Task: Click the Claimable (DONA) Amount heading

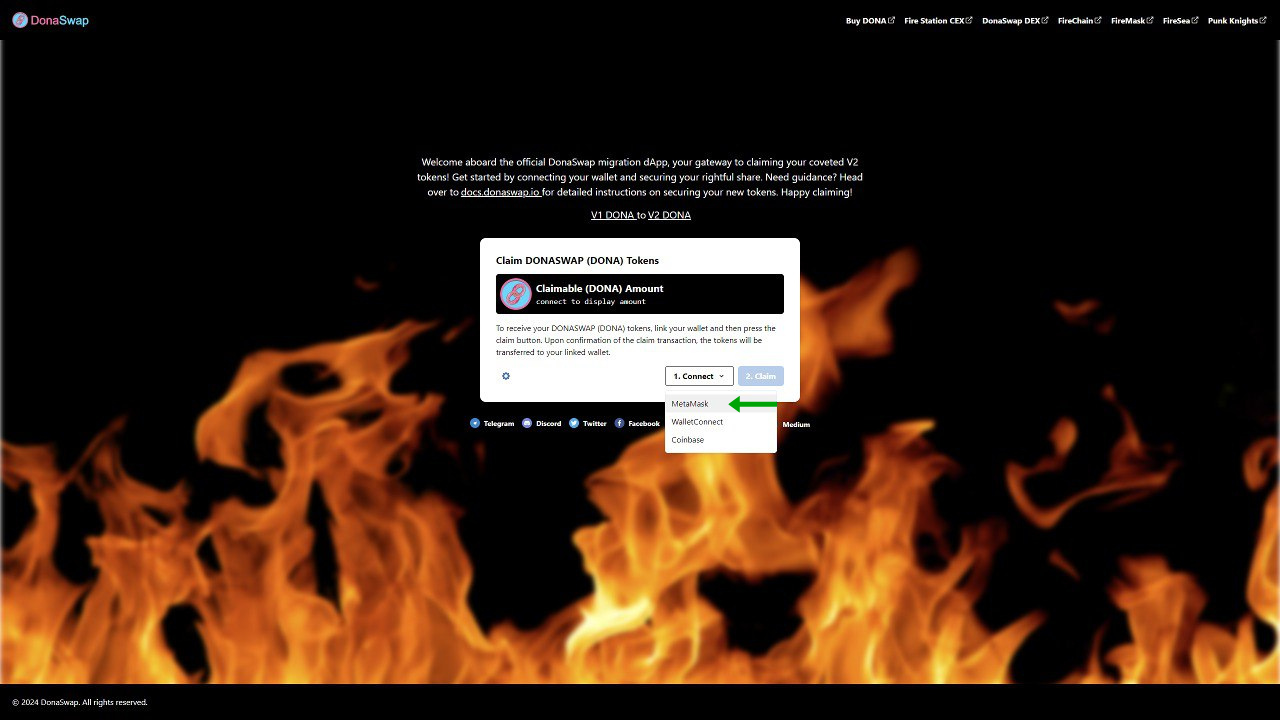Action: coord(599,288)
